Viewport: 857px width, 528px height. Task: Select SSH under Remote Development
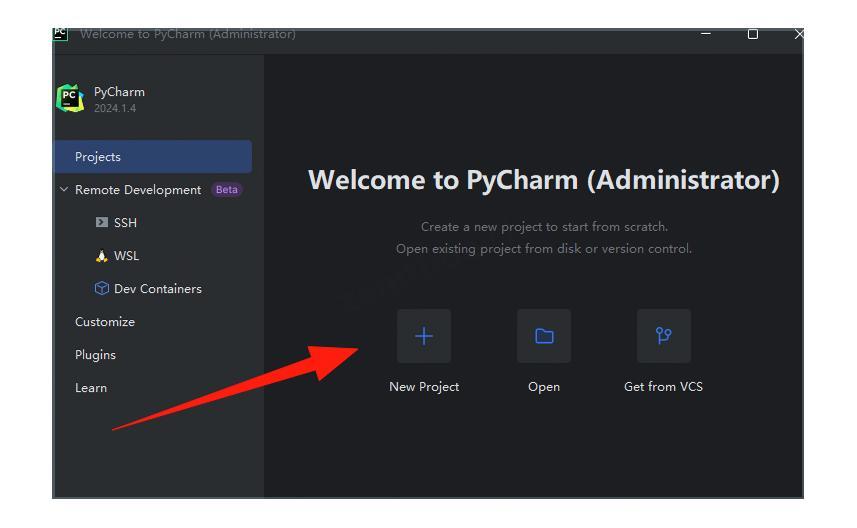tap(125, 222)
